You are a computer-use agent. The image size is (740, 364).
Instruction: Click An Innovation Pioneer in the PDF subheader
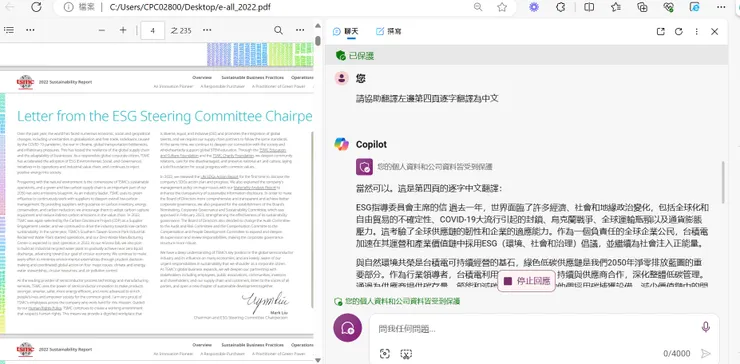173,86
